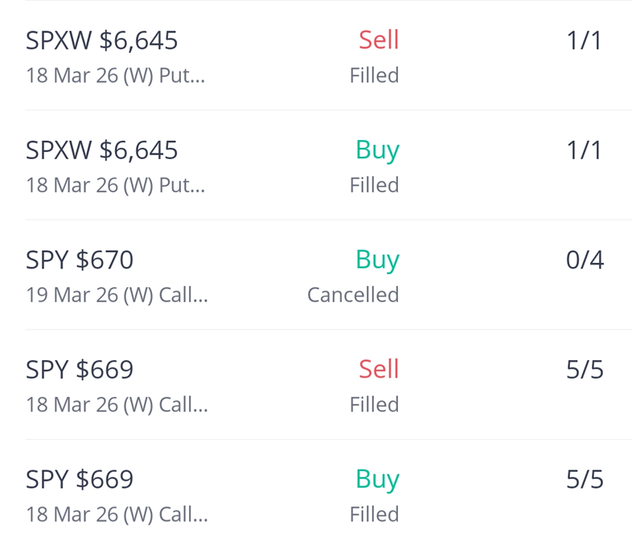Click the Buy label of SPY $670 order

pyautogui.click(x=377, y=260)
